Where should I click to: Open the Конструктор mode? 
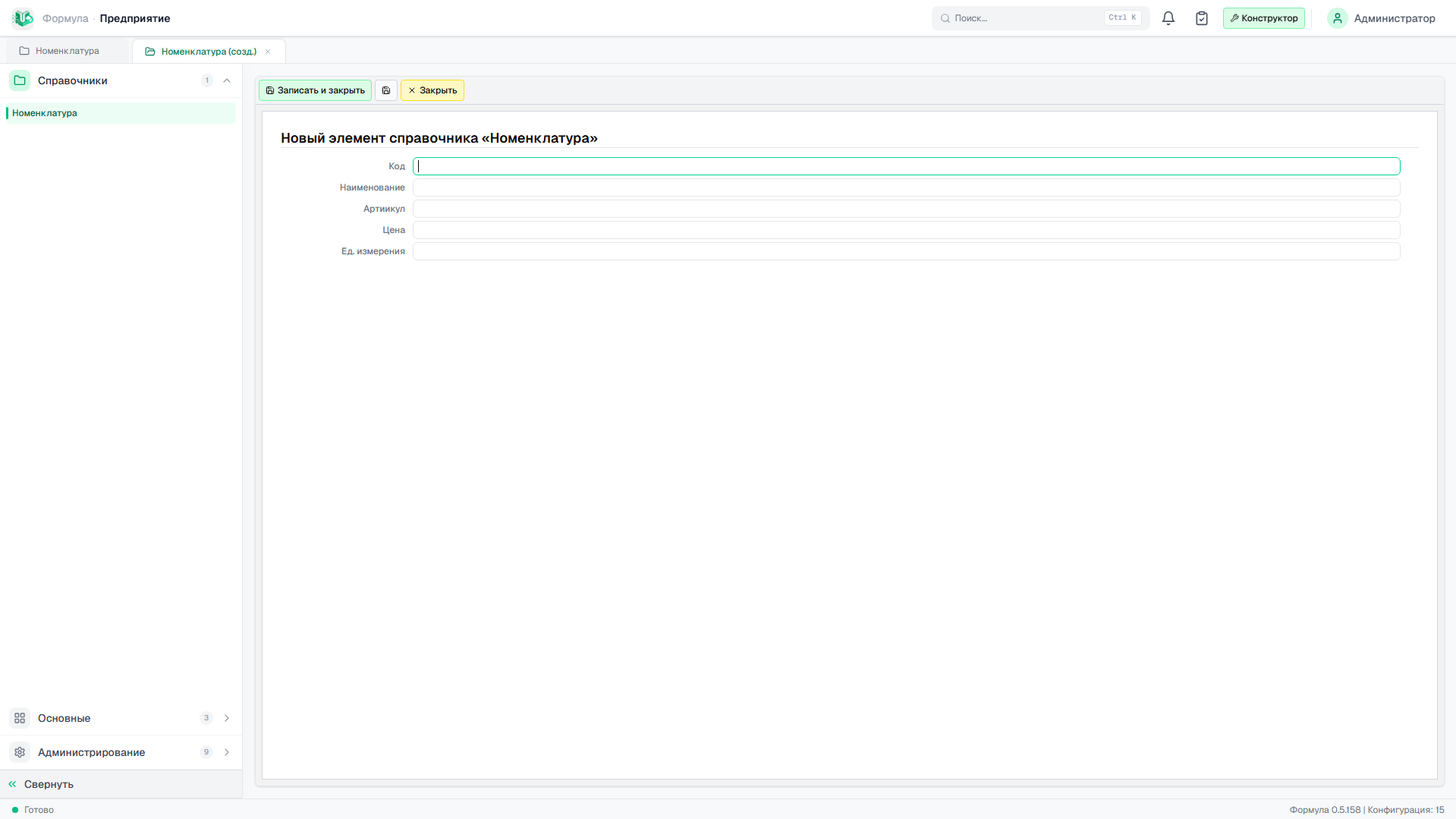point(1263,18)
